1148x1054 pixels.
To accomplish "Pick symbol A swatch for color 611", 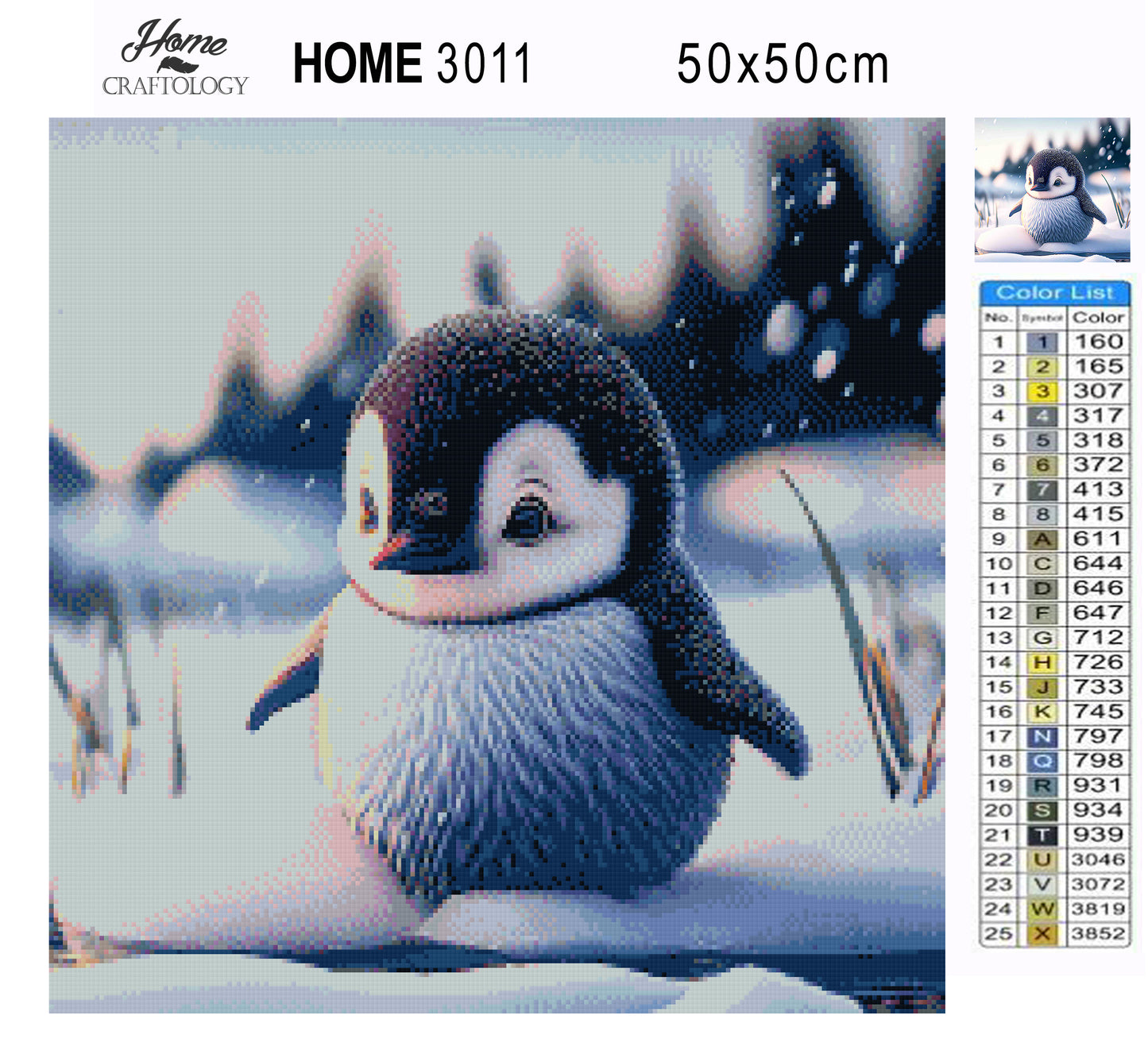I will [x=1042, y=539].
